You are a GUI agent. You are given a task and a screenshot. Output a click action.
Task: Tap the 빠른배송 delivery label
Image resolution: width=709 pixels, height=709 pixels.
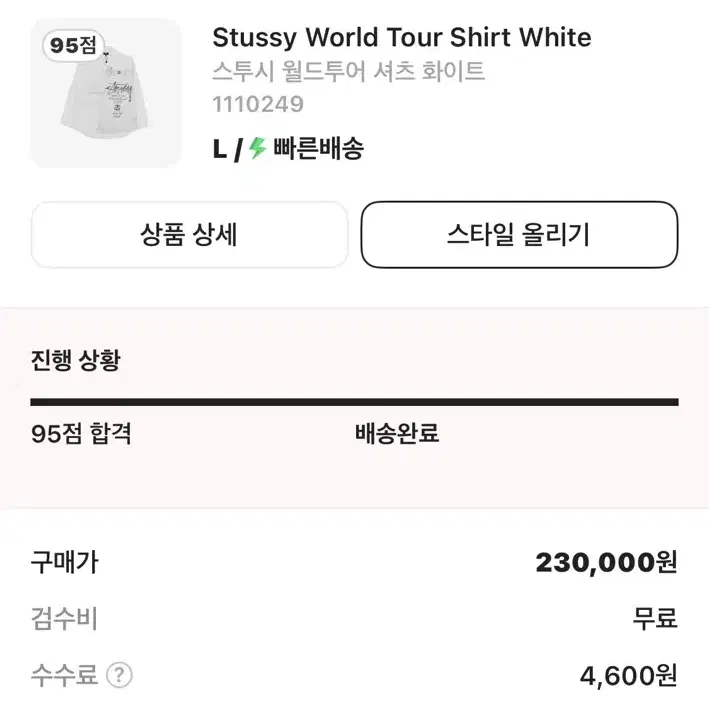point(318,148)
